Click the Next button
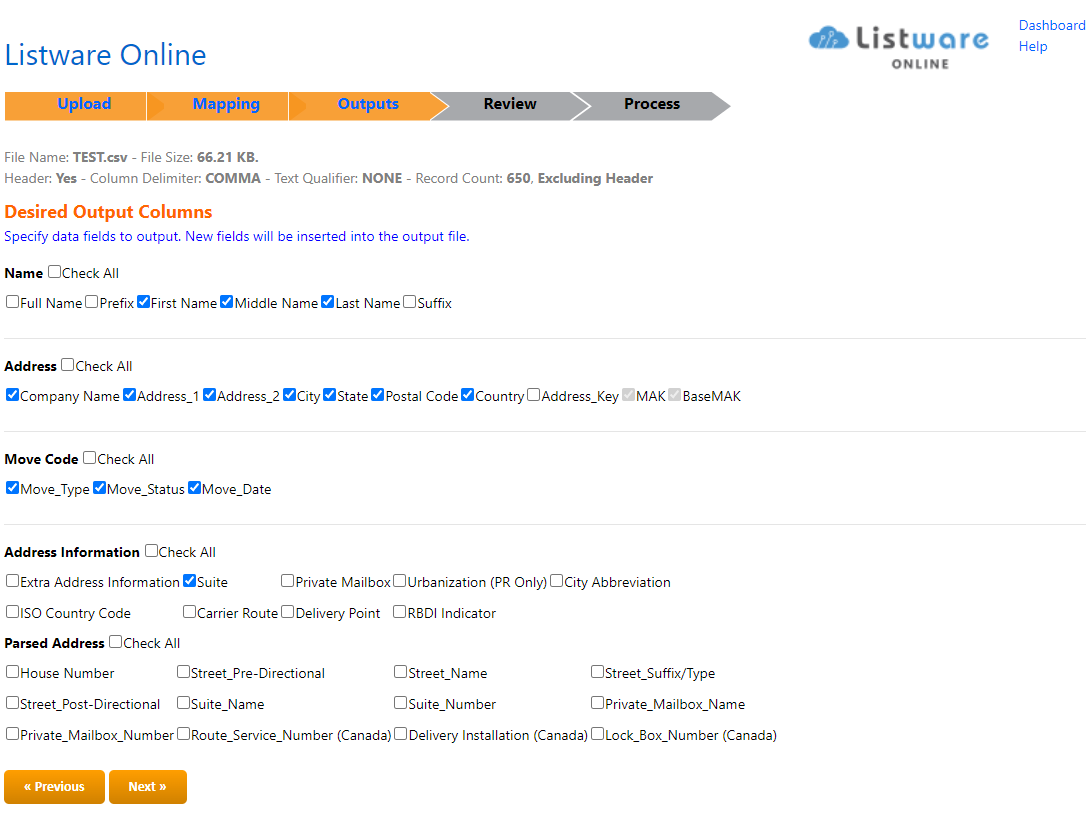The width and height of the screenshot is (1089, 827). (147, 787)
